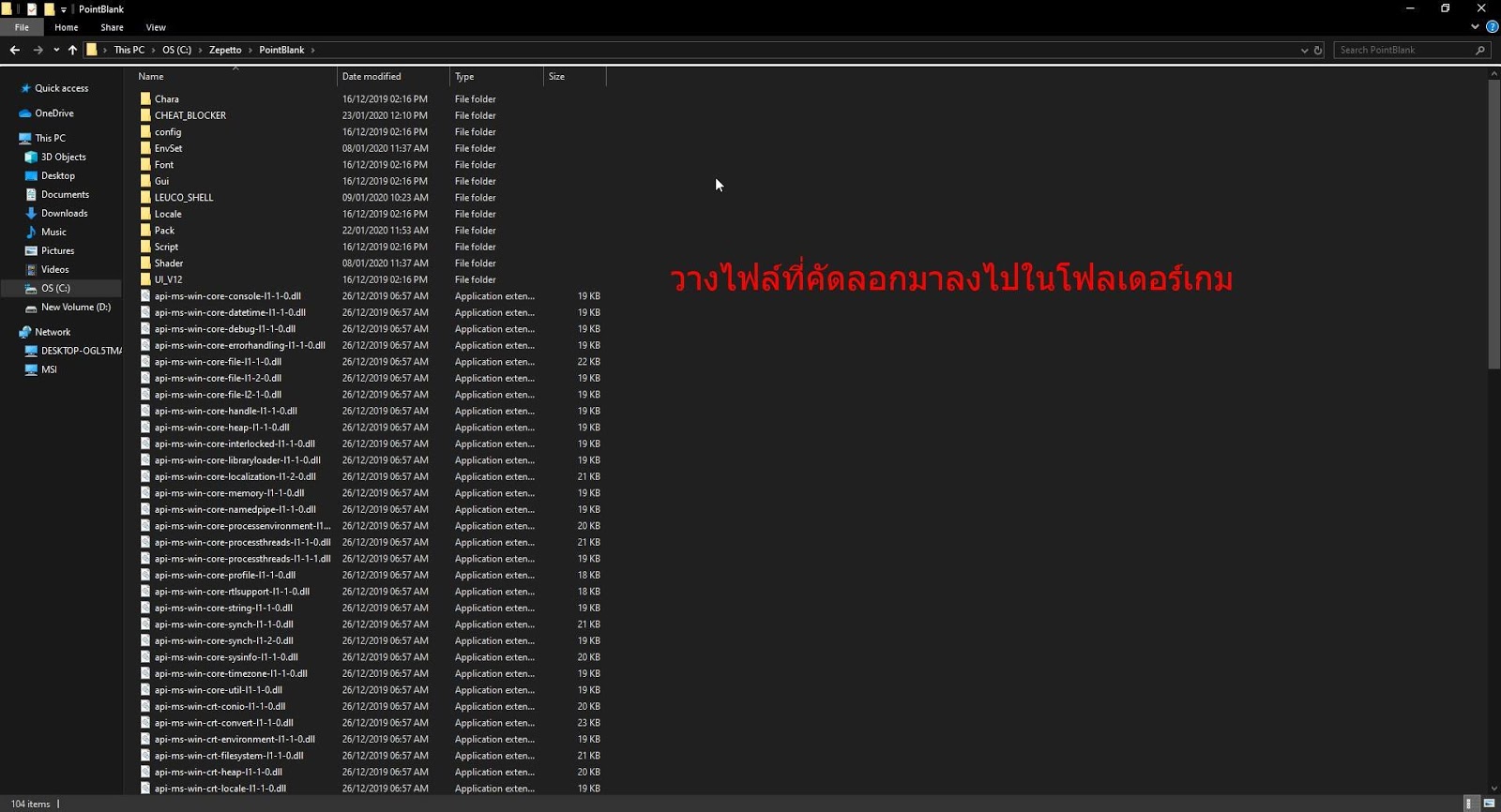Click This PC in the address breadcrumb
This screenshot has width=1501, height=812.
tap(129, 50)
